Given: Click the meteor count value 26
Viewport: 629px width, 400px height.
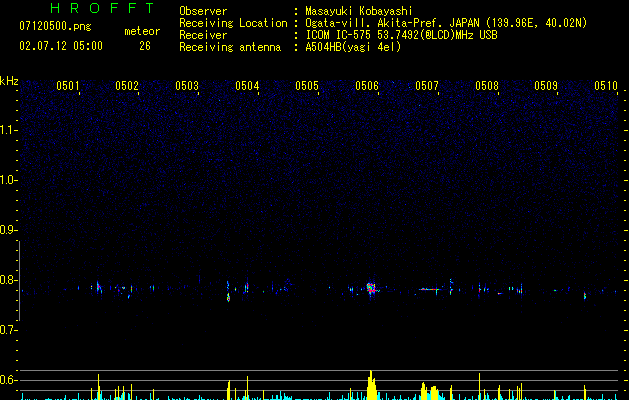Looking at the screenshot, I should [145, 46].
